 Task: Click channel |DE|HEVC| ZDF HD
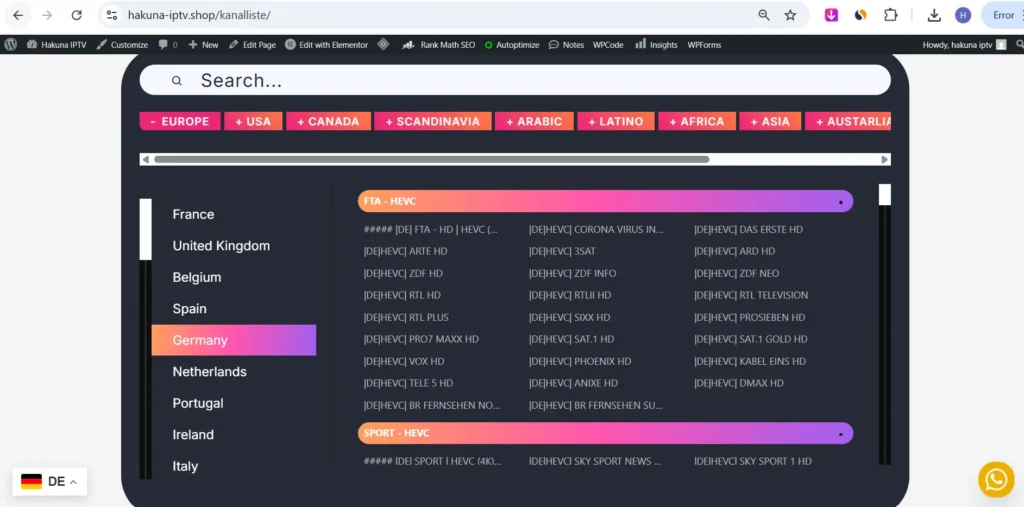click(403, 273)
